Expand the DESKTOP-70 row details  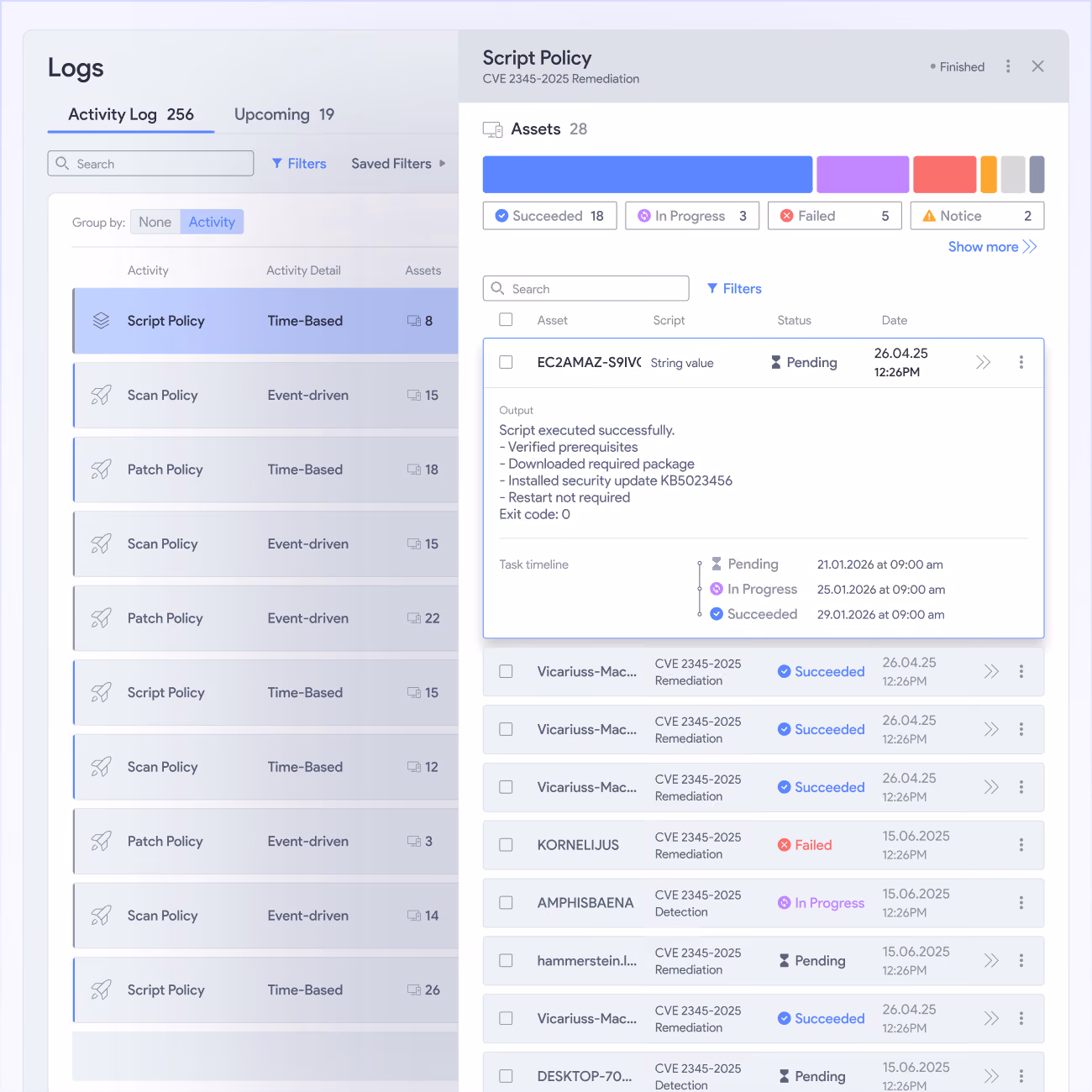click(x=991, y=1076)
